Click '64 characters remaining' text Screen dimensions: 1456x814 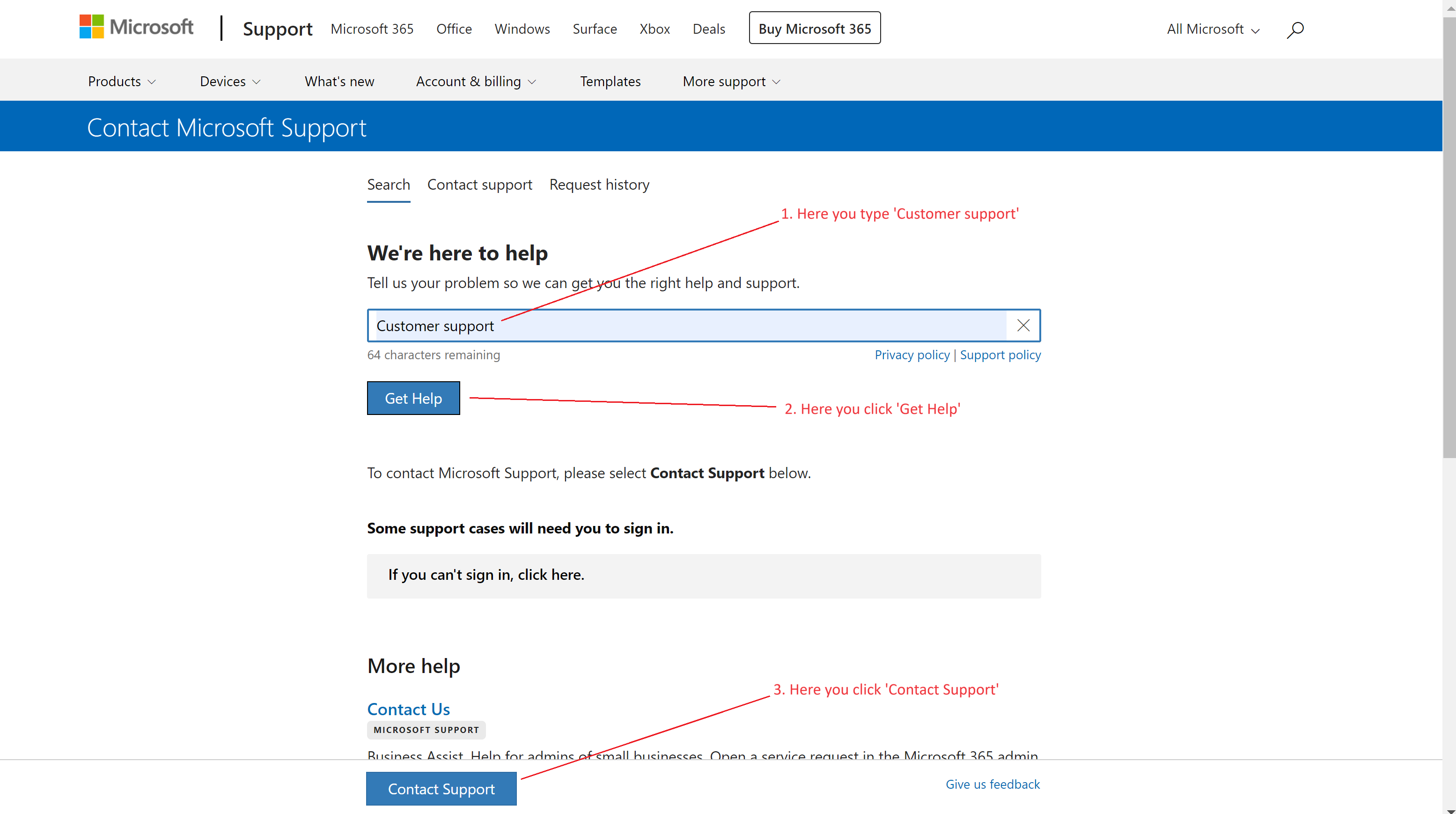tap(434, 355)
